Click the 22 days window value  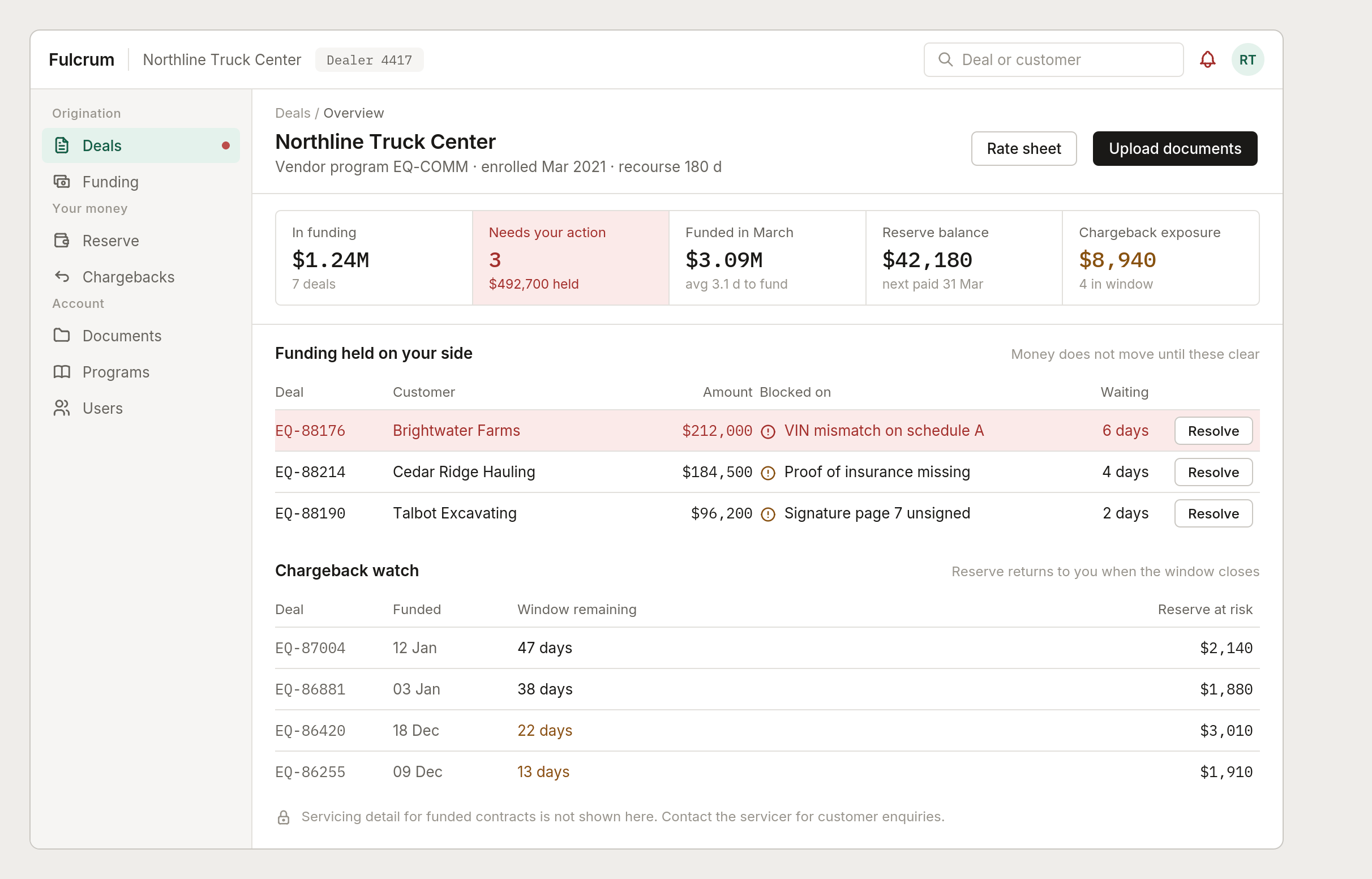click(544, 731)
